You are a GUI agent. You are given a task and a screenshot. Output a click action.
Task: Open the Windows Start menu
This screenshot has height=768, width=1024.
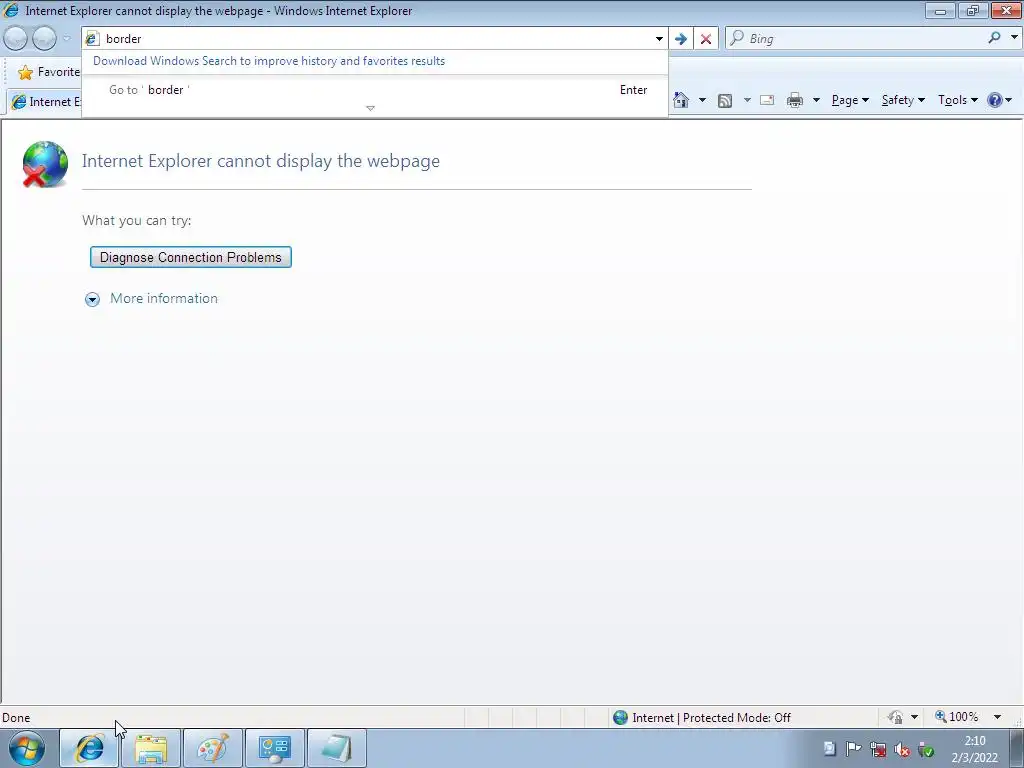(x=26, y=748)
